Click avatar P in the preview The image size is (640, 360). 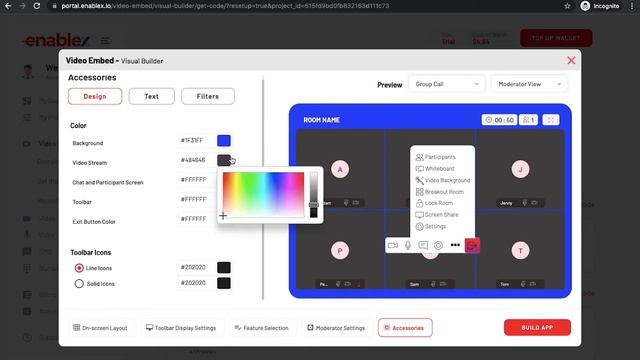click(340, 250)
